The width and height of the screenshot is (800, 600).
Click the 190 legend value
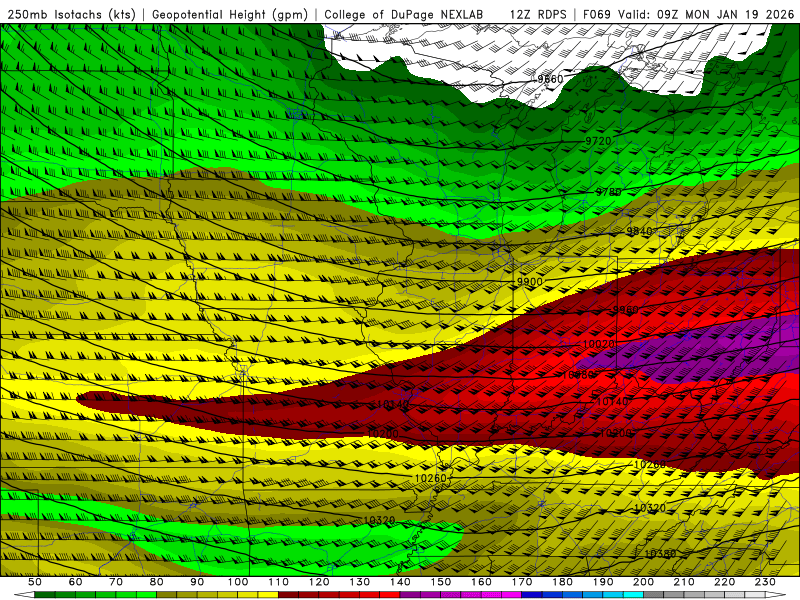[603, 582]
